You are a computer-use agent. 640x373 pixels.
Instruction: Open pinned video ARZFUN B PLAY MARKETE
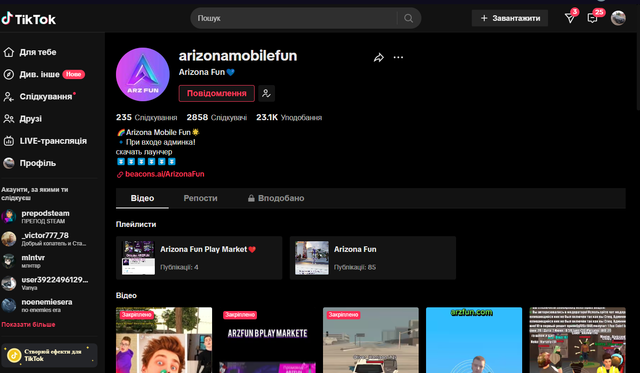click(267, 340)
